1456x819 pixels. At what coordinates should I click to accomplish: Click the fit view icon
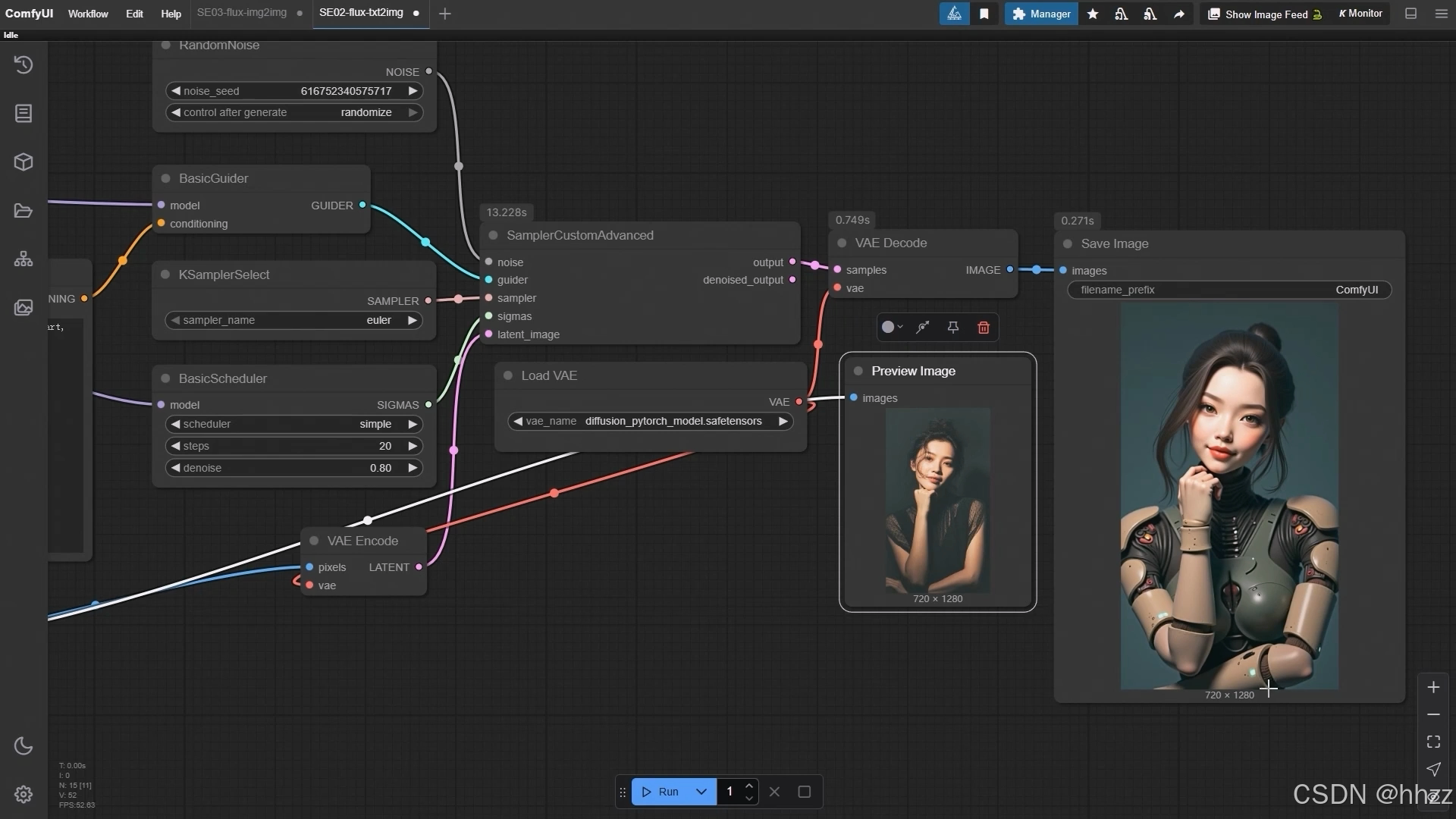[x=1433, y=742]
